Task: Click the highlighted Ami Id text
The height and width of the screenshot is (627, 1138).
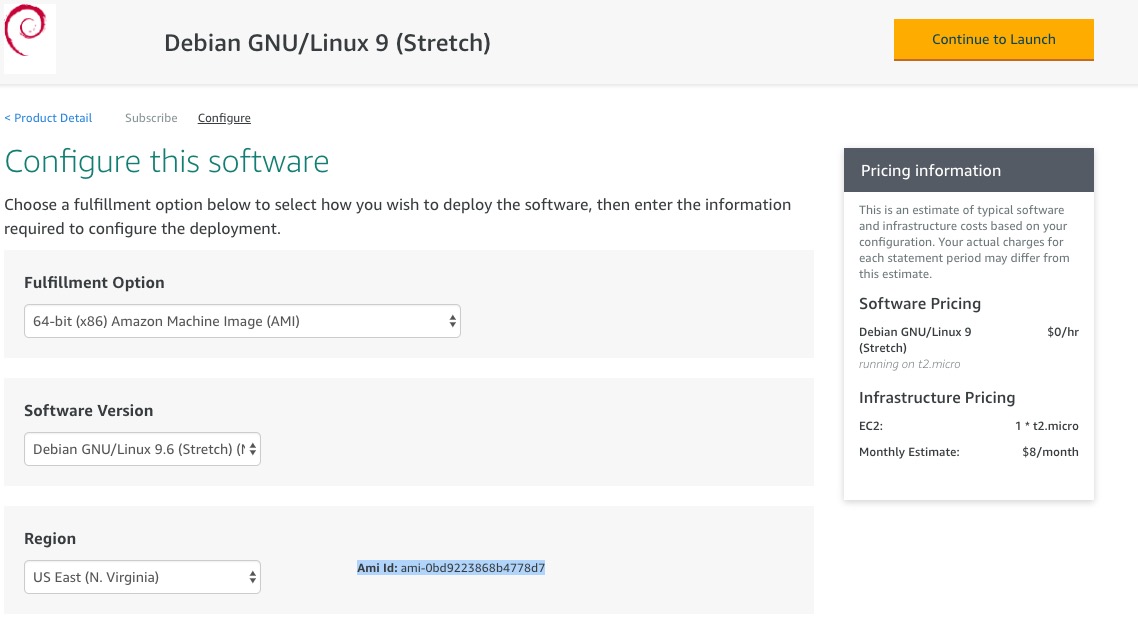Action: pos(451,567)
